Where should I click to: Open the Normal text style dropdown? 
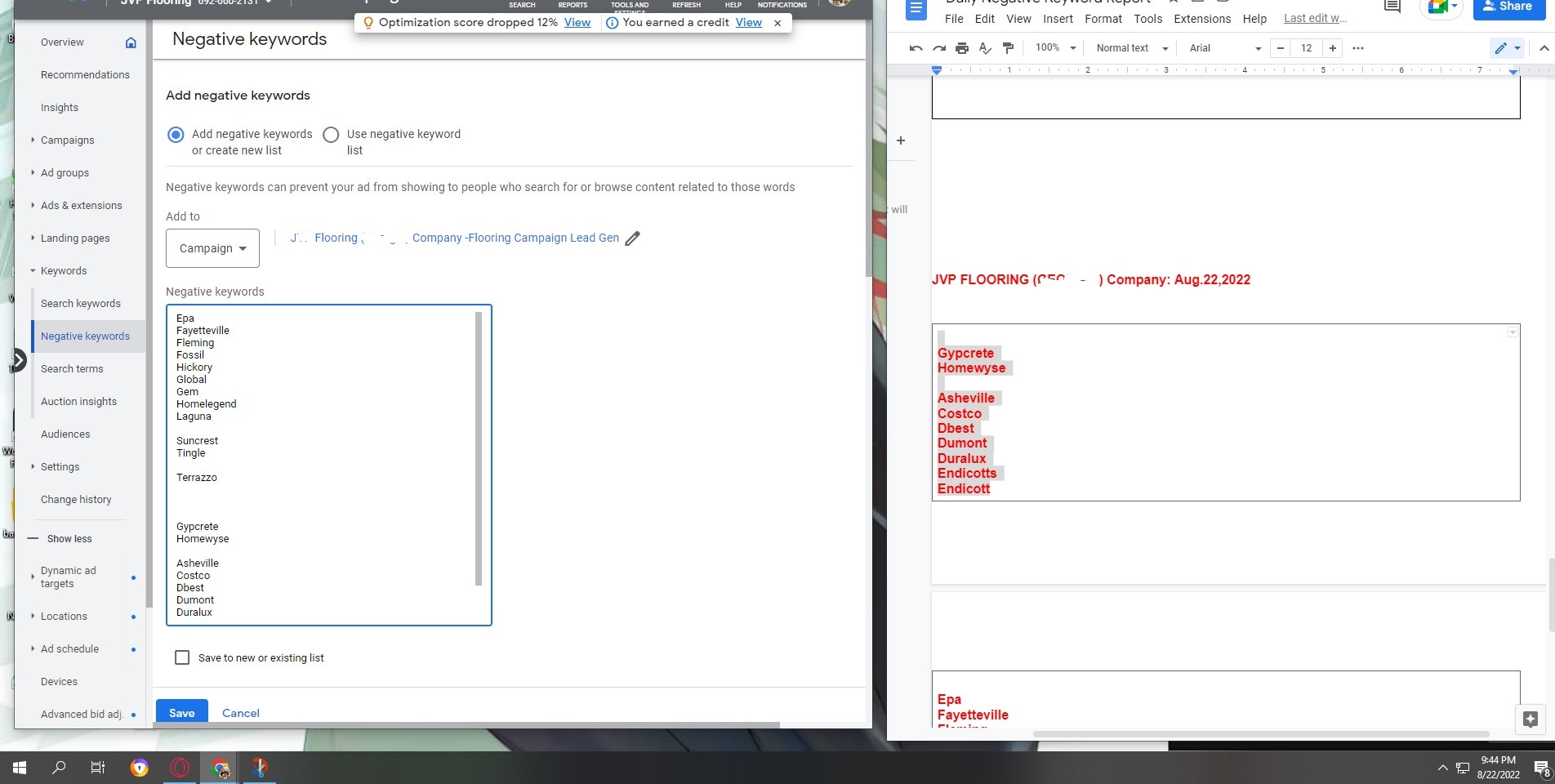(1132, 48)
